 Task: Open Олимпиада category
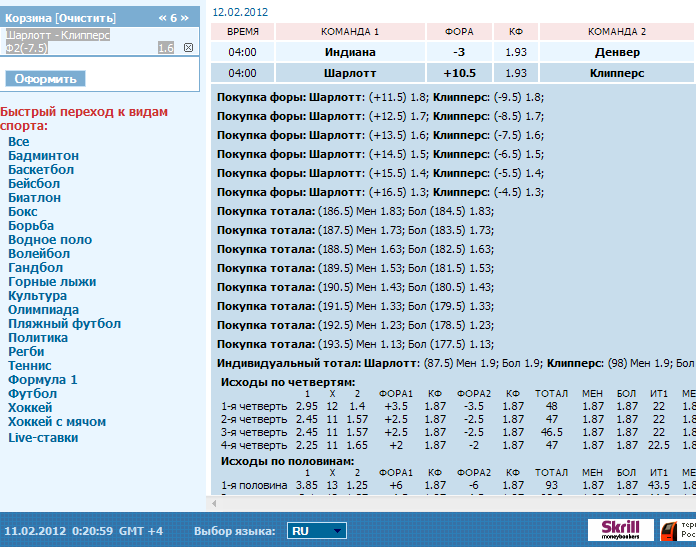coord(44,309)
